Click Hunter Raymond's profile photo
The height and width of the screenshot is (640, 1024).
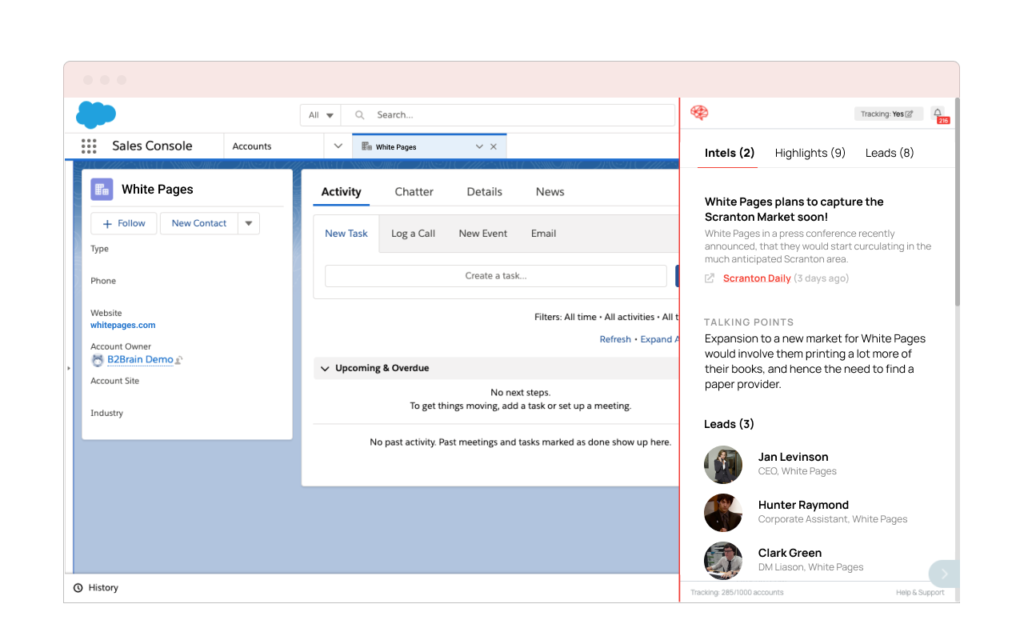click(x=723, y=513)
